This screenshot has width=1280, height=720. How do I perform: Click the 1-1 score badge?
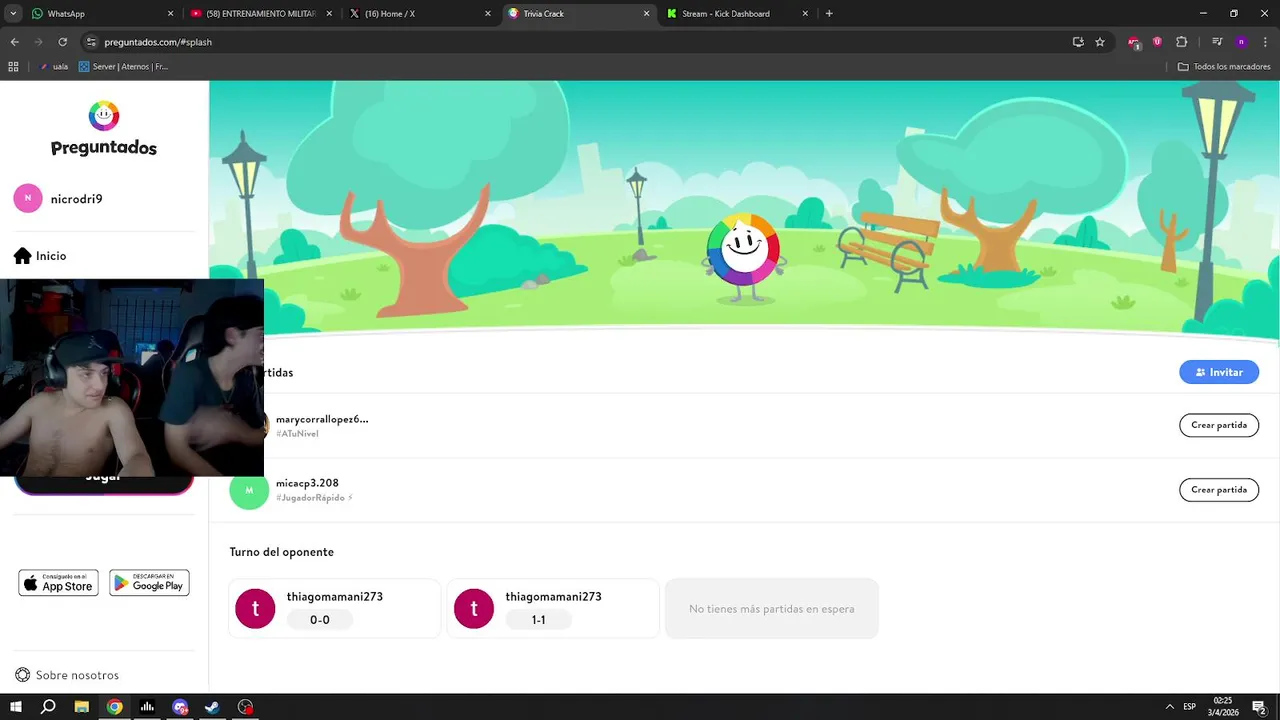pyautogui.click(x=538, y=620)
